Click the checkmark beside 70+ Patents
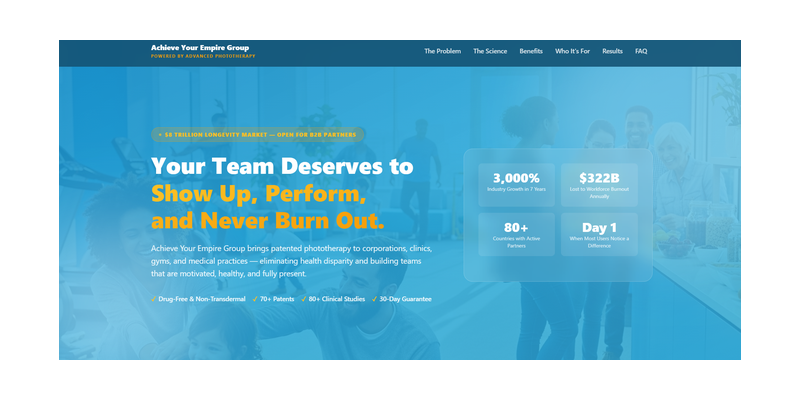The width and height of the screenshot is (800, 400). [255, 299]
